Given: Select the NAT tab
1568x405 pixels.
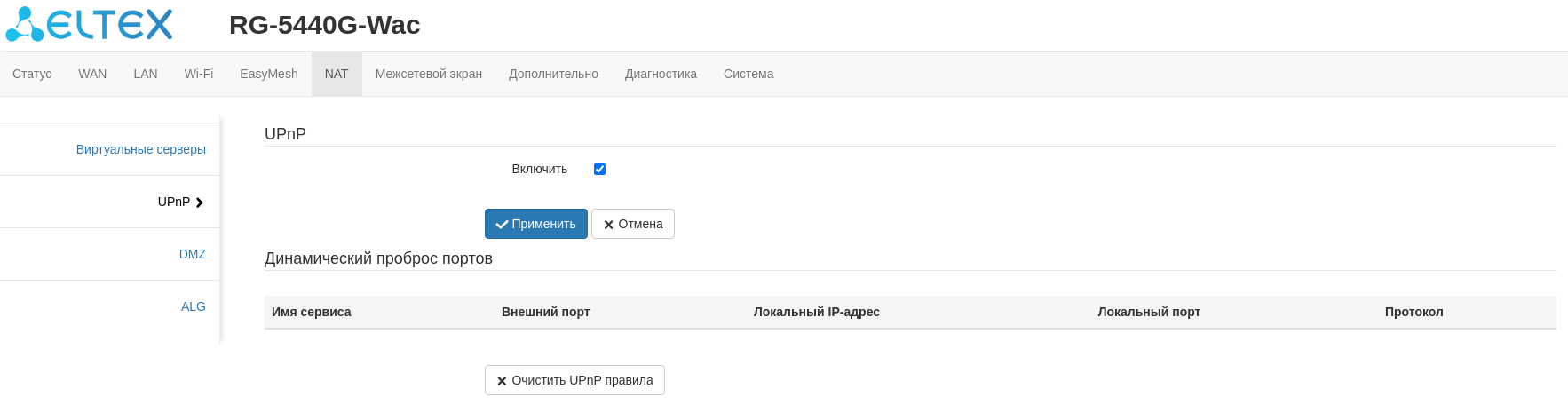Looking at the screenshot, I should tap(337, 74).
